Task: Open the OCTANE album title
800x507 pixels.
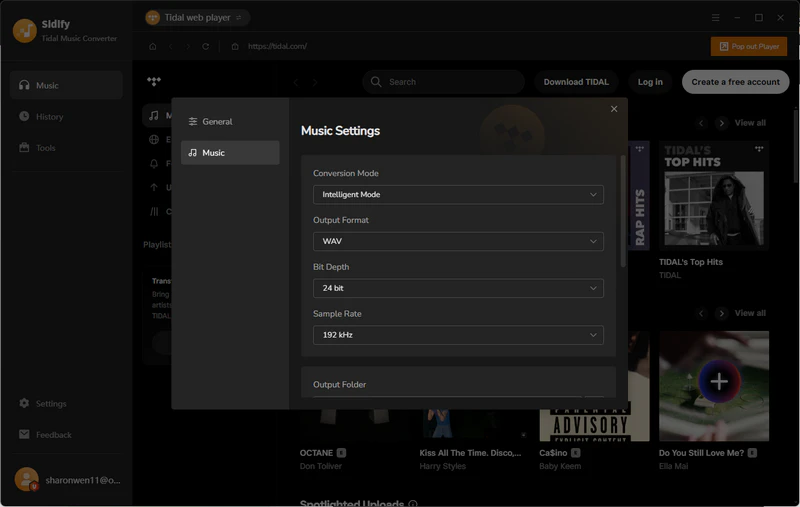Action: coord(316,453)
